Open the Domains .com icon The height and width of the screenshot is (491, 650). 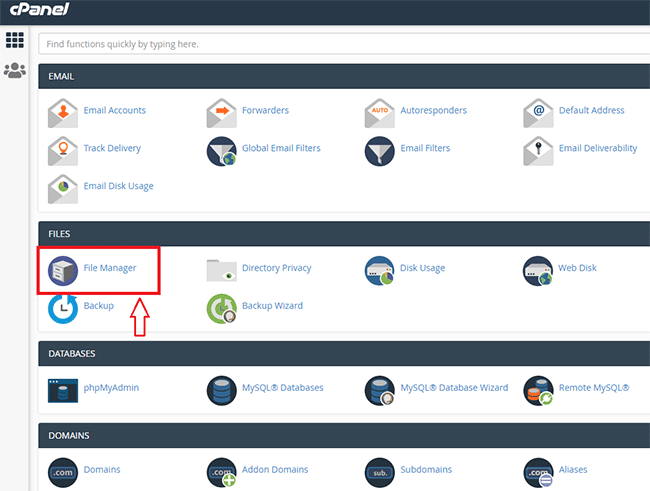coord(63,473)
